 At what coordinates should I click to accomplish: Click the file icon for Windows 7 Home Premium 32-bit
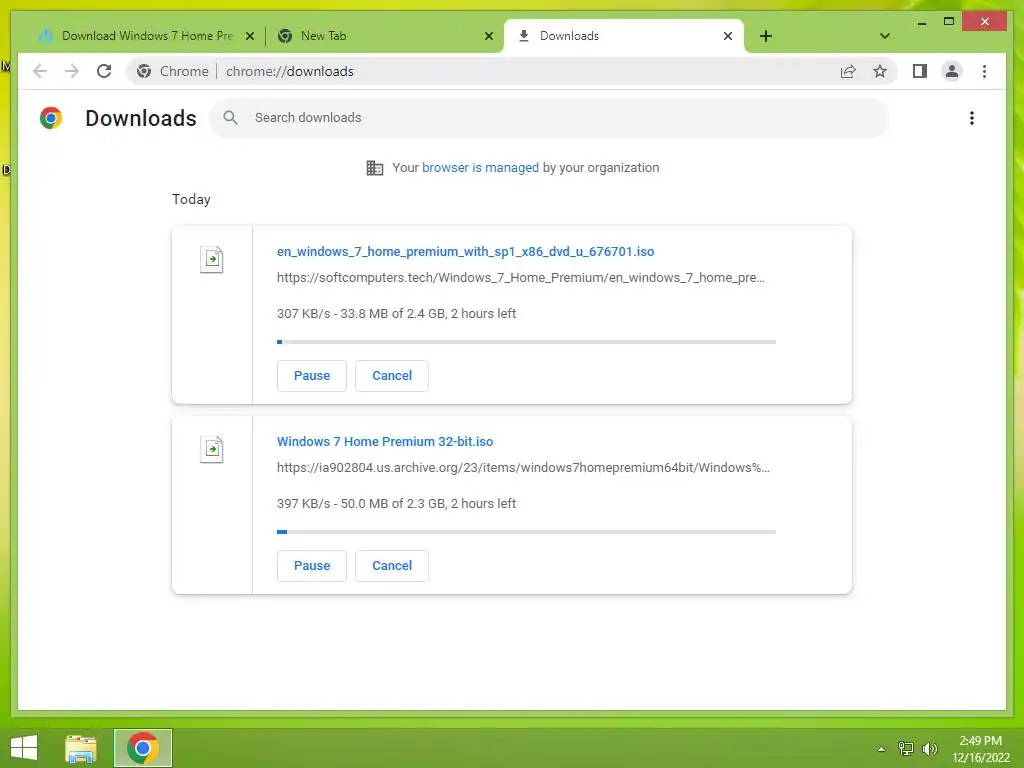212,449
